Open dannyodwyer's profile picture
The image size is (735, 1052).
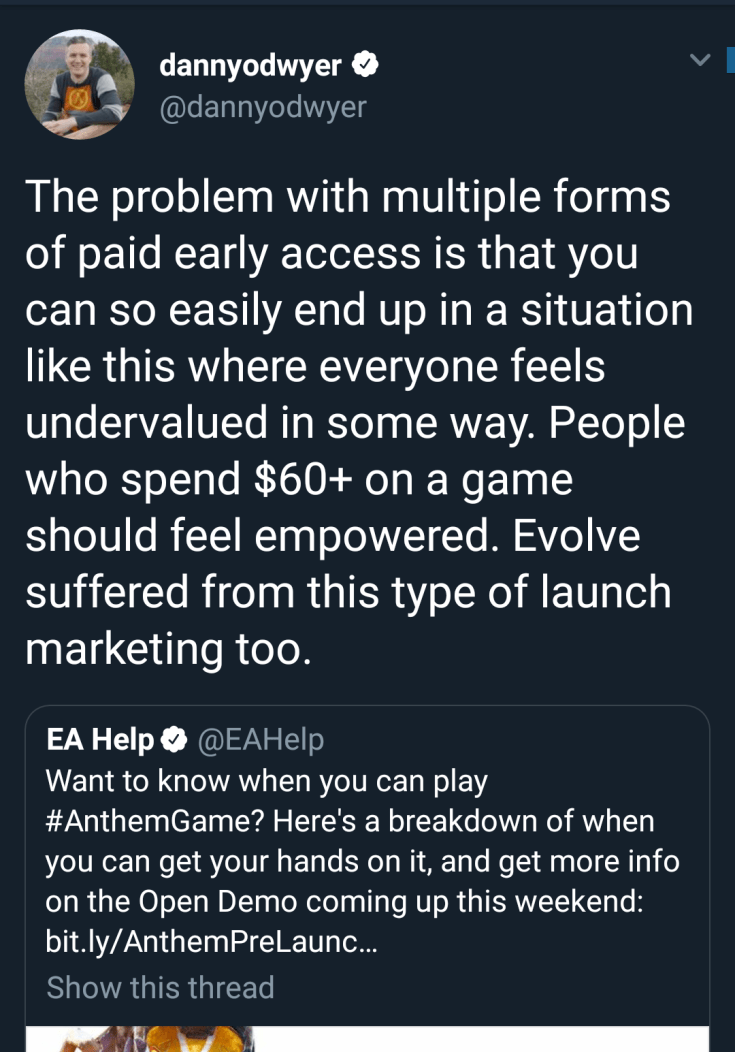coord(80,84)
